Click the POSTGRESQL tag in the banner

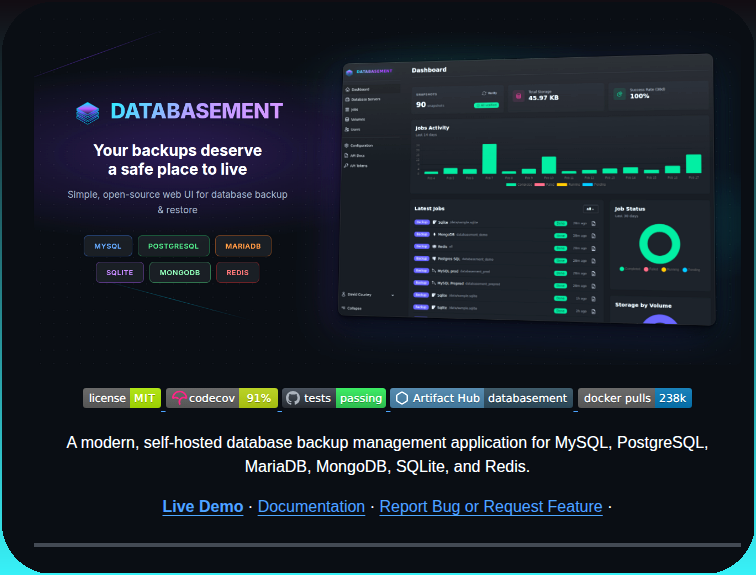[174, 246]
